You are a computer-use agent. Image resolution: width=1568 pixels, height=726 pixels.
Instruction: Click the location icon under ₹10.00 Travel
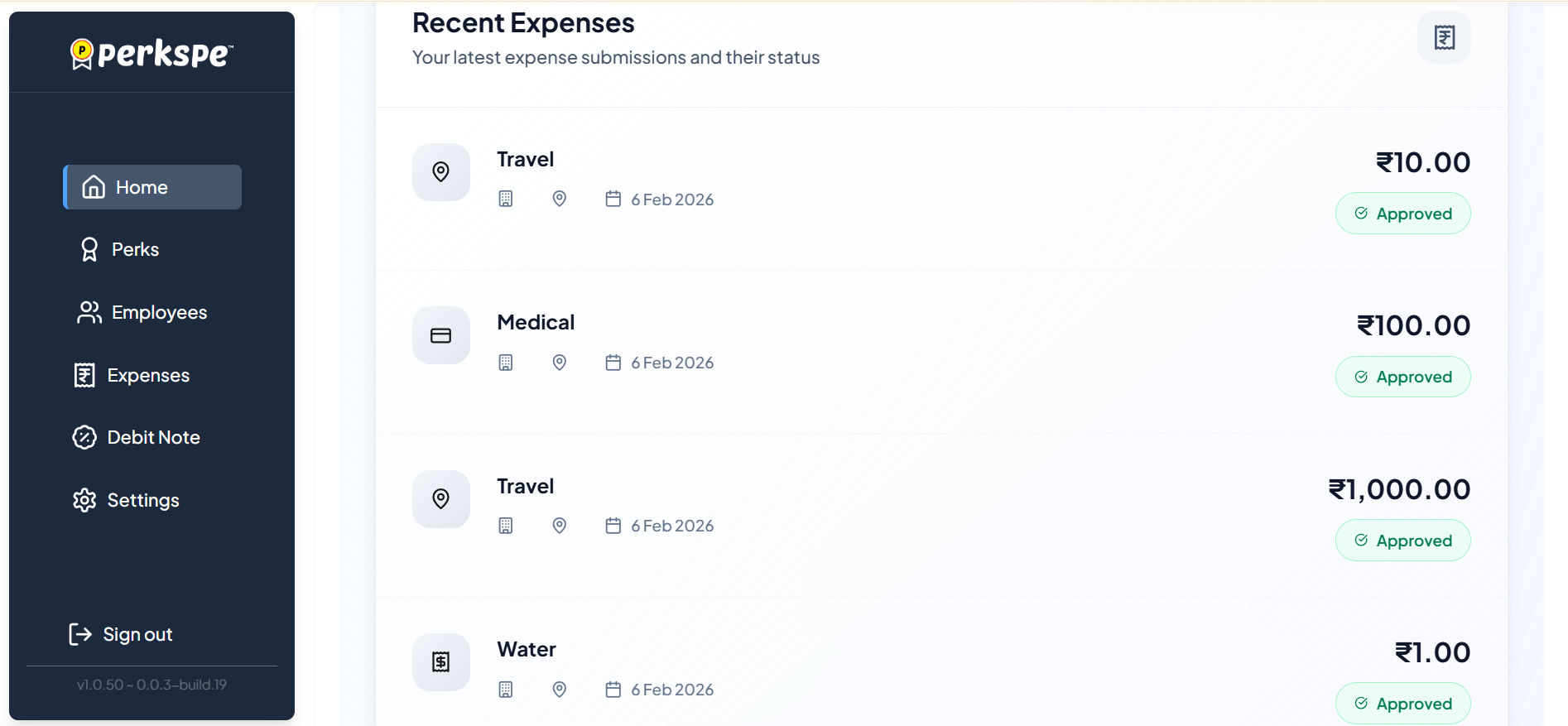[560, 199]
